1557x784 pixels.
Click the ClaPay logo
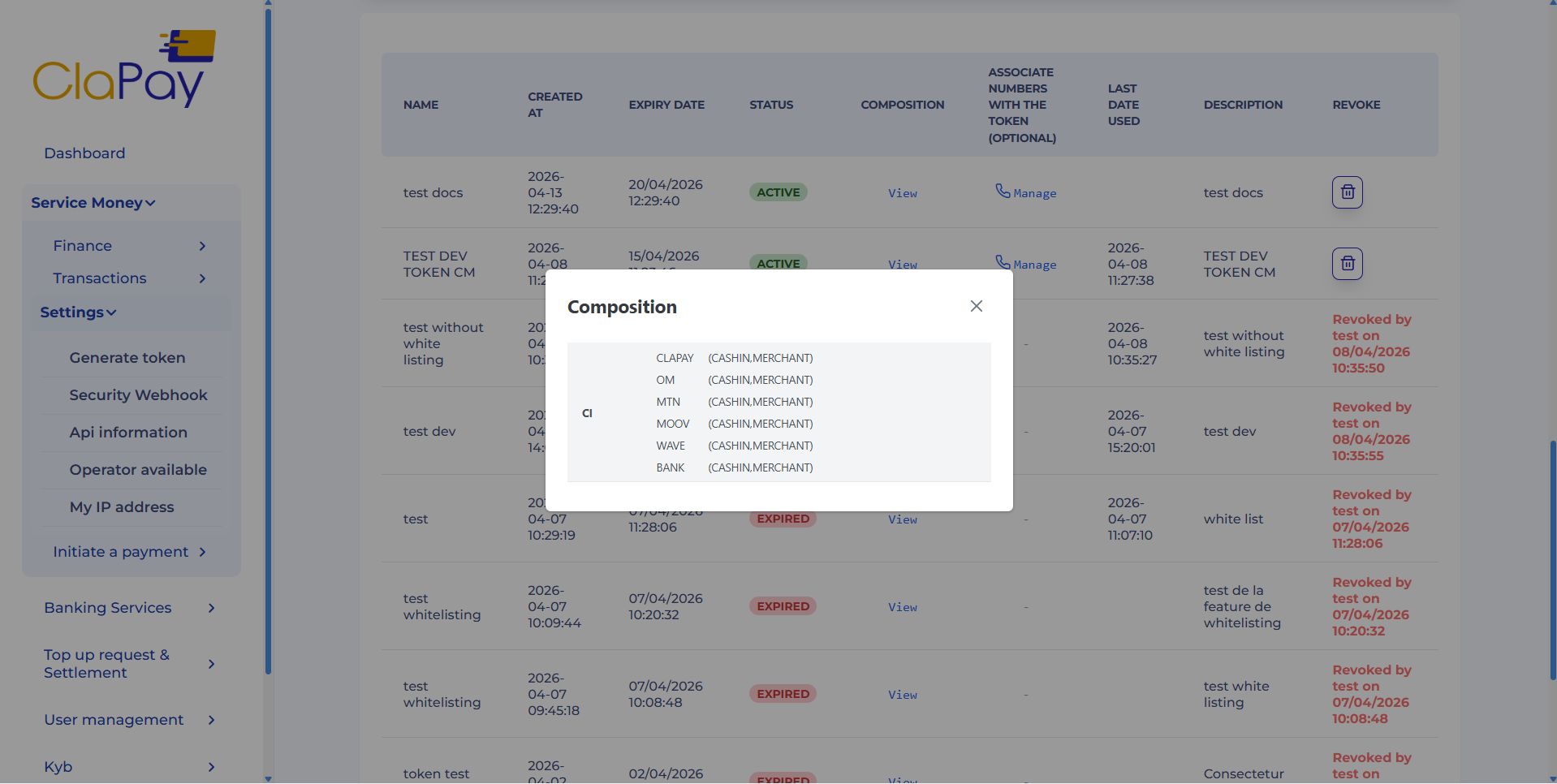click(123, 68)
